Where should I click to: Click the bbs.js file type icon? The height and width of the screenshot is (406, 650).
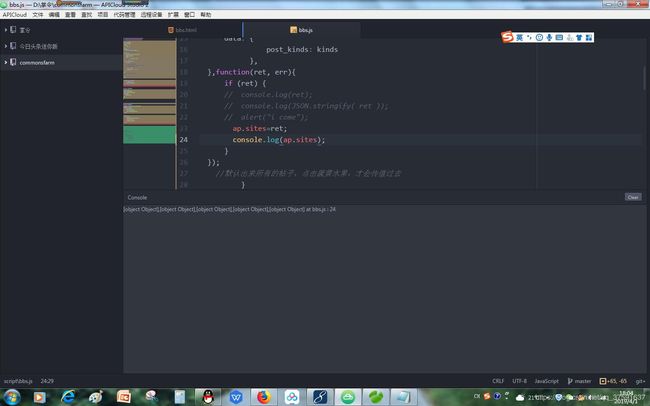[x=293, y=30]
